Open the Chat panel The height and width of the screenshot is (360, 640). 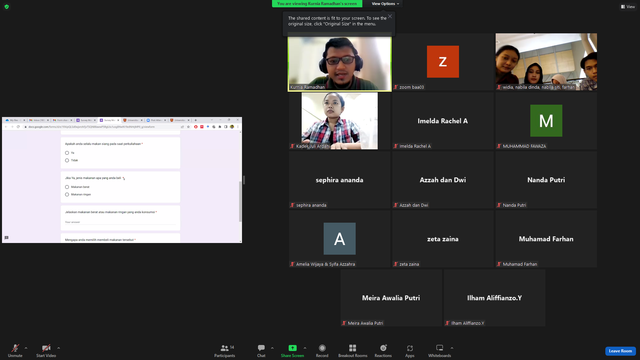(261, 350)
